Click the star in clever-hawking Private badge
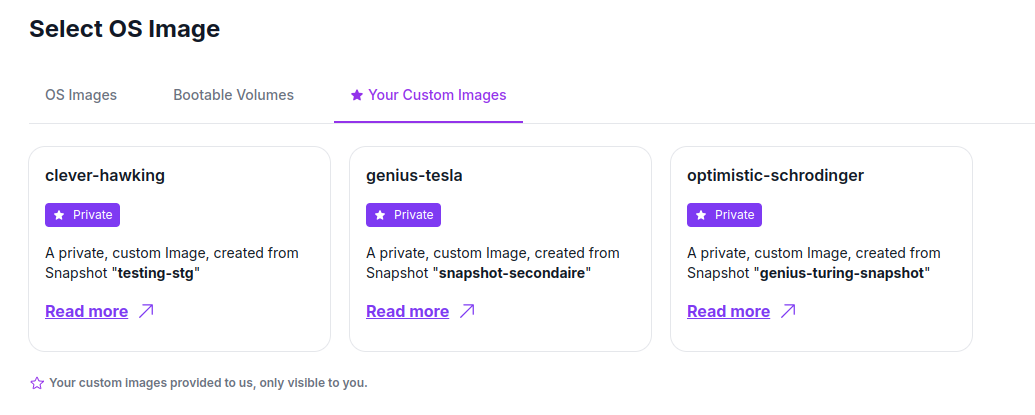This screenshot has width=1035, height=415. pyautogui.click(x=60, y=215)
